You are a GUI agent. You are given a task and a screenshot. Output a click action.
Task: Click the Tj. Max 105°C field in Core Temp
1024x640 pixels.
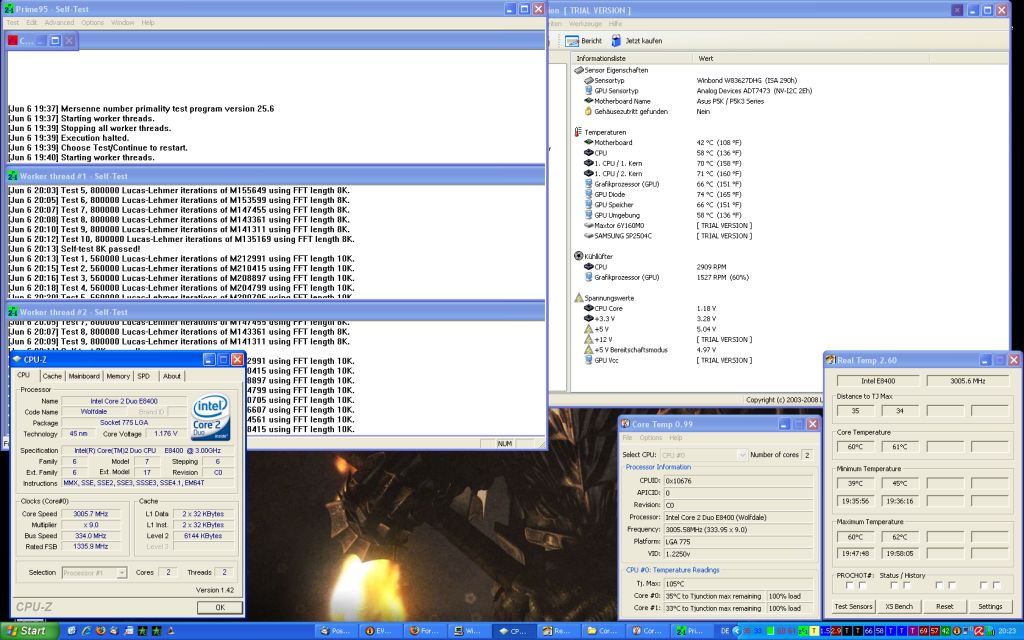pos(739,584)
